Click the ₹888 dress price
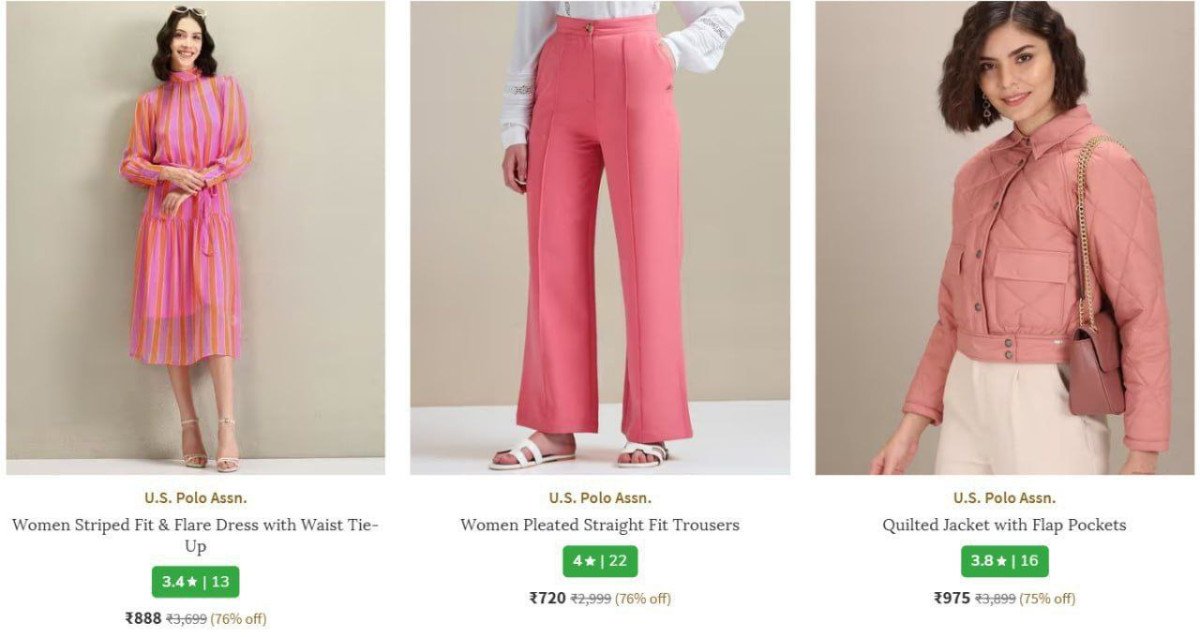The height and width of the screenshot is (637, 1200). 143,619
